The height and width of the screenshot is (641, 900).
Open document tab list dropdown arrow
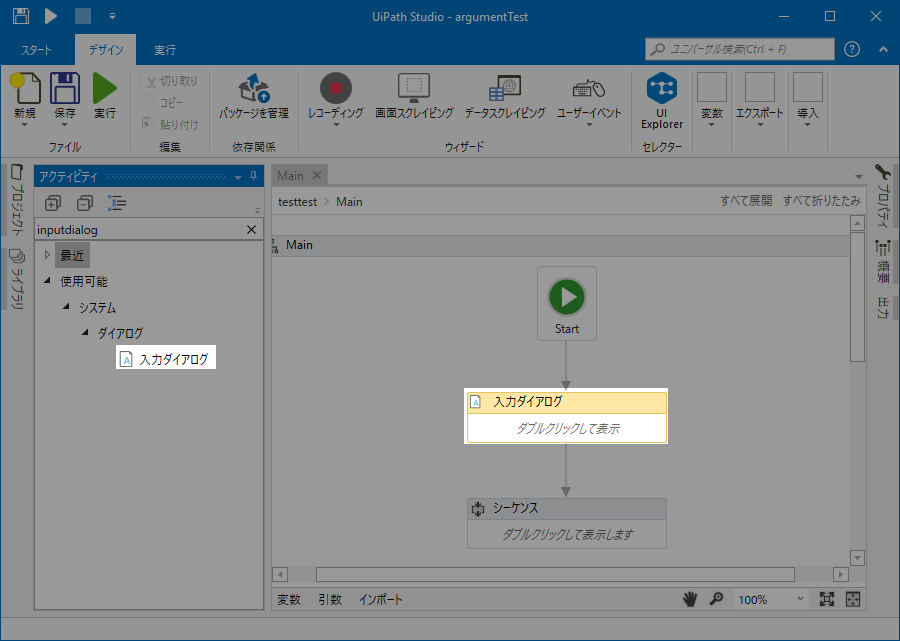pyautogui.click(x=859, y=176)
